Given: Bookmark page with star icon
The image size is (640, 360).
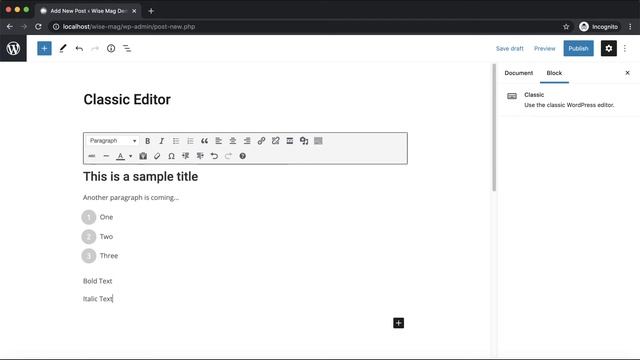Looking at the screenshot, I should (566, 27).
